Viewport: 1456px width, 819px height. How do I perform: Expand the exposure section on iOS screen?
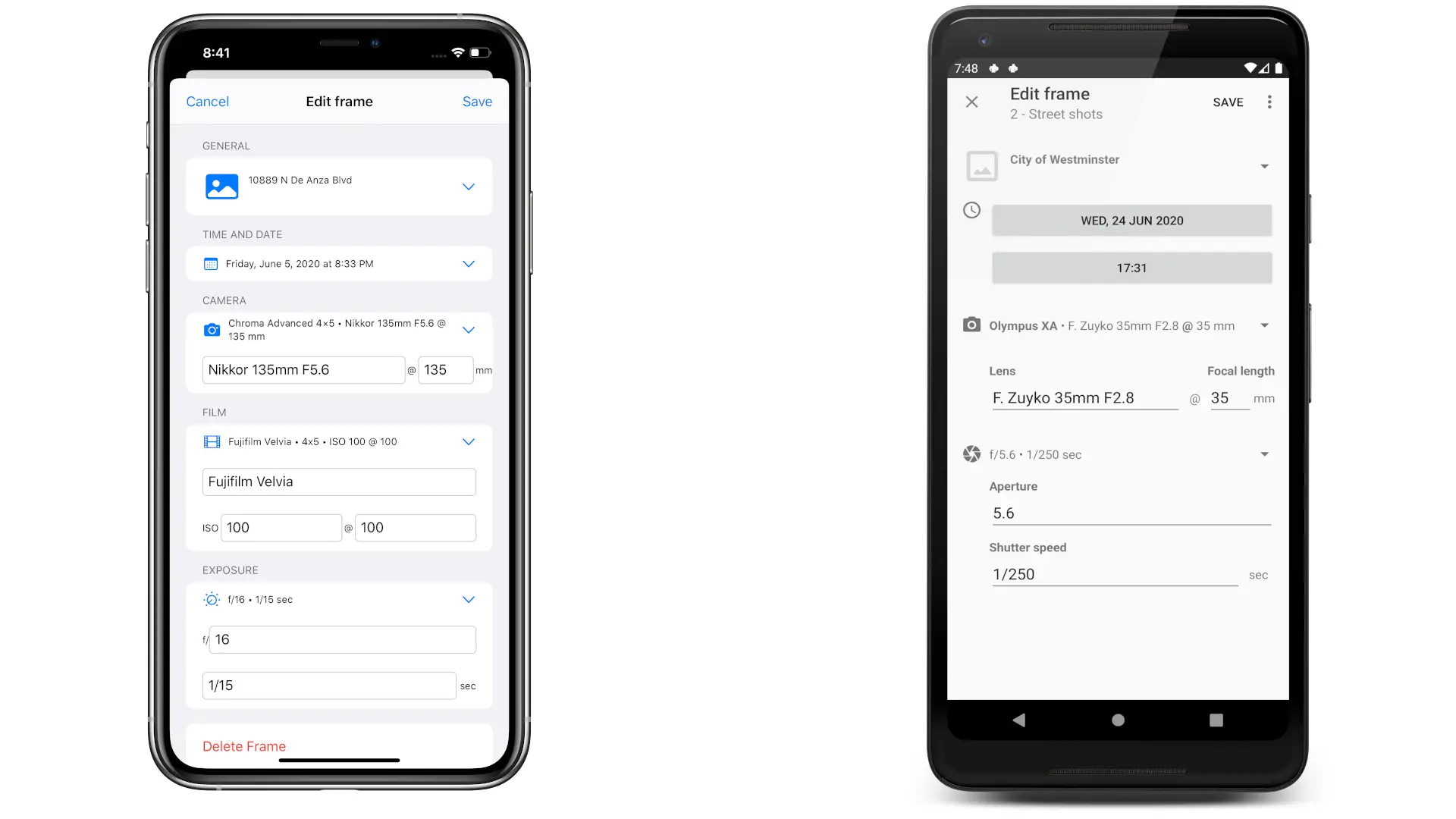[x=467, y=599]
